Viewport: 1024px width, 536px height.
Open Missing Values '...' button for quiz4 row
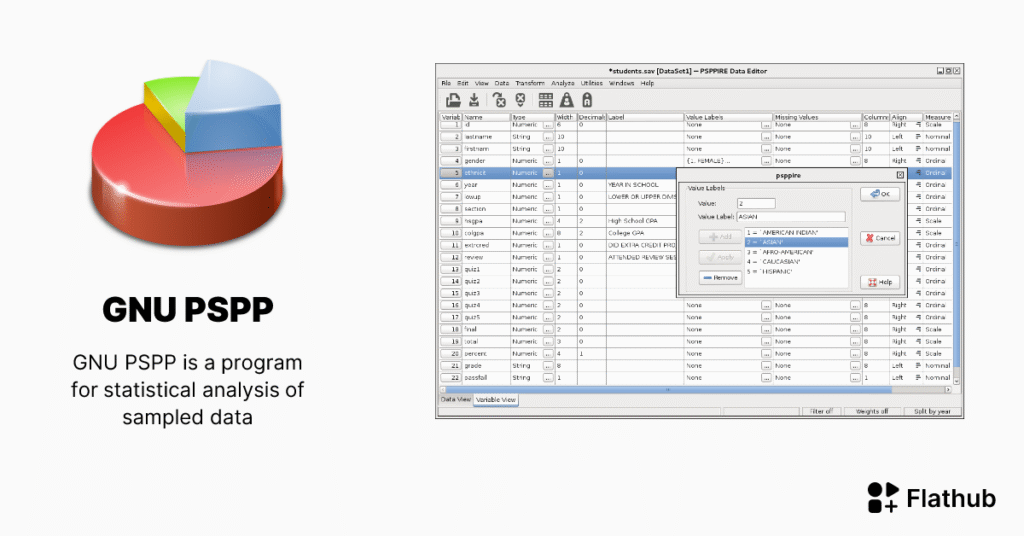tap(853, 305)
